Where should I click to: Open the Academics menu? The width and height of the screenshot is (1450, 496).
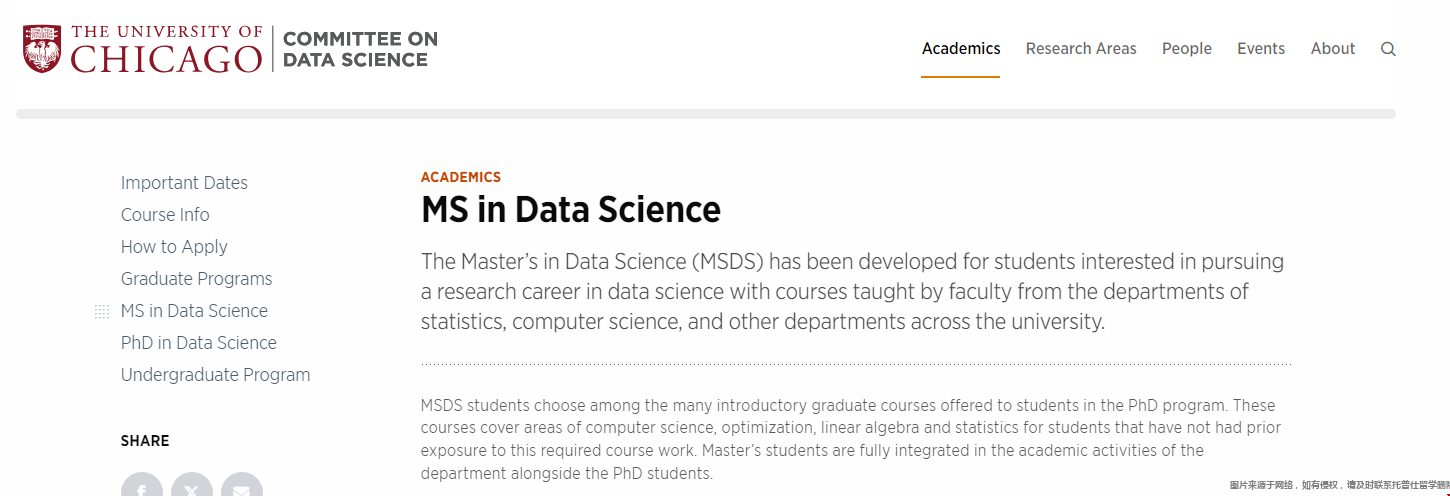(x=961, y=48)
